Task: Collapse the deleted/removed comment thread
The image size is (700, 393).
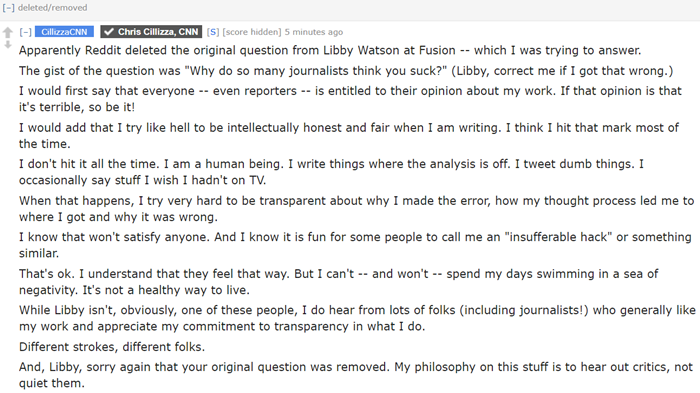Action: click(8, 8)
